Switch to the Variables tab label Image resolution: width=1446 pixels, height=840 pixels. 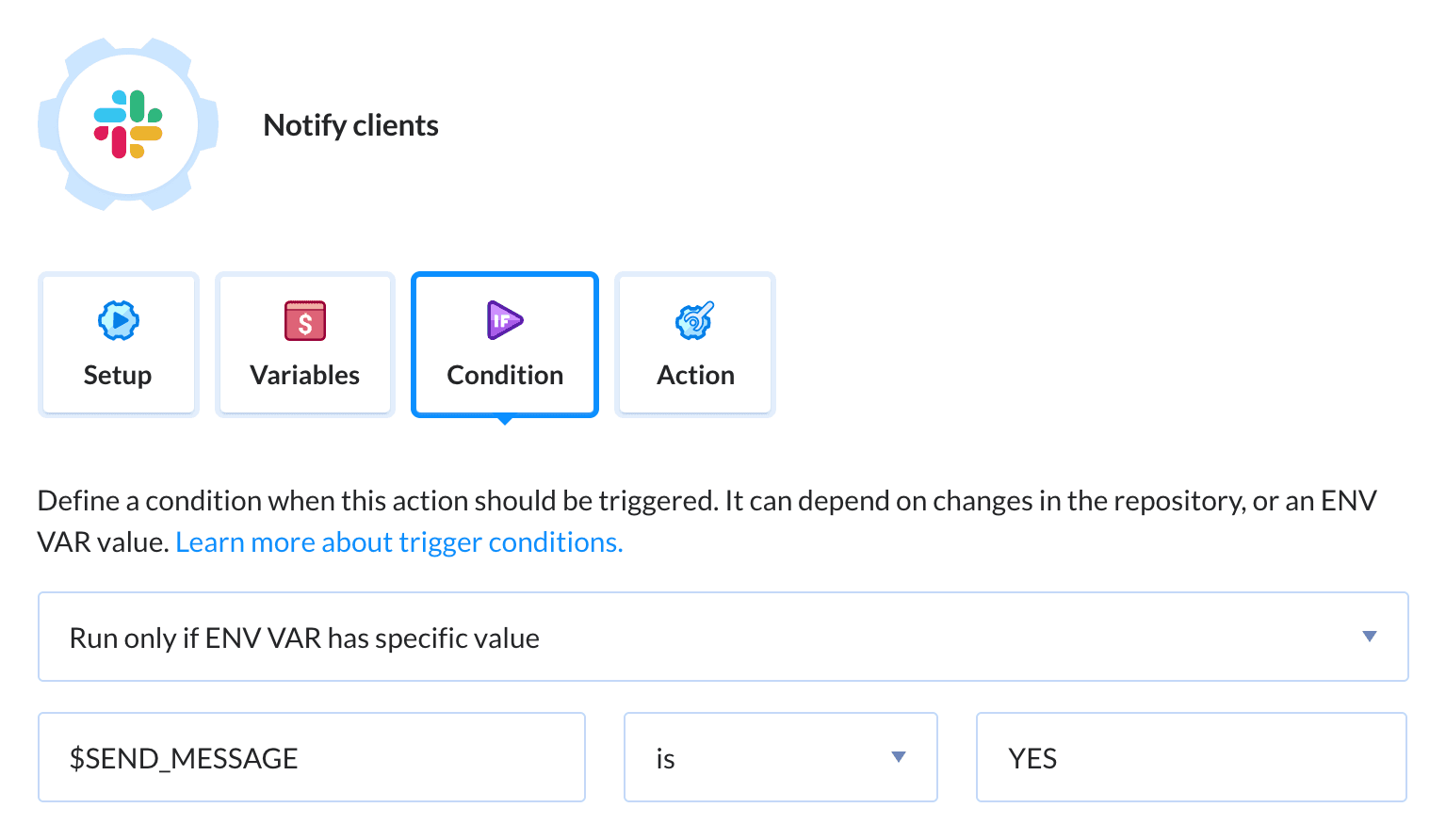point(305,376)
